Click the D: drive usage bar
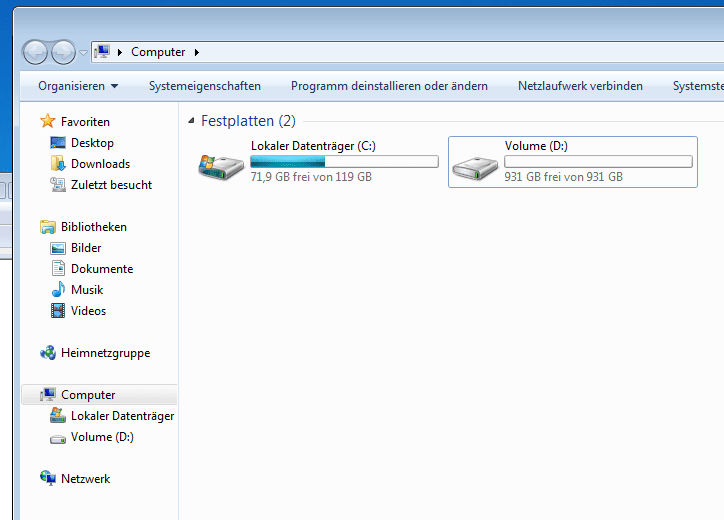This screenshot has height=520, width=724. coord(598,162)
